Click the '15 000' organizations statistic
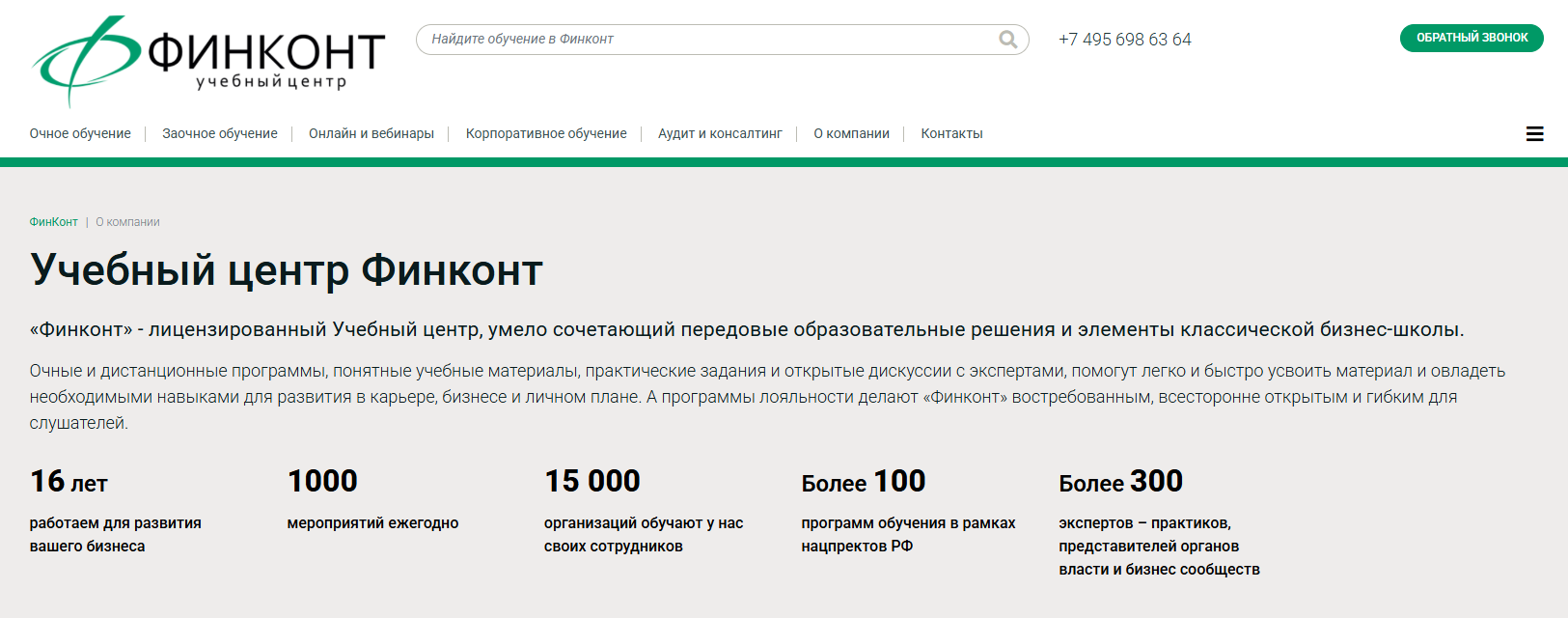 (x=592, y=481)
